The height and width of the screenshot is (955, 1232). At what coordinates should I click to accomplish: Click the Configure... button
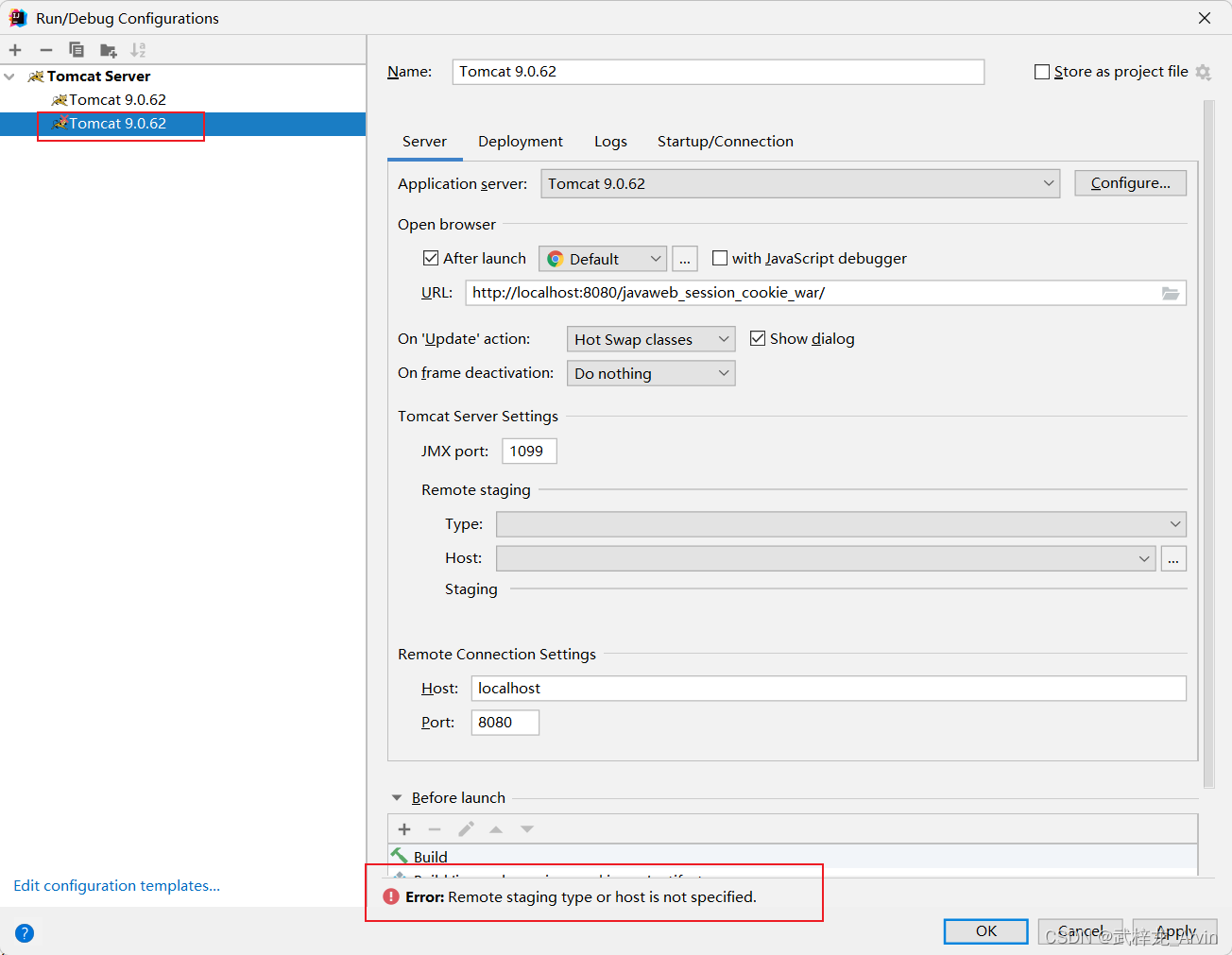(1130, 183)
